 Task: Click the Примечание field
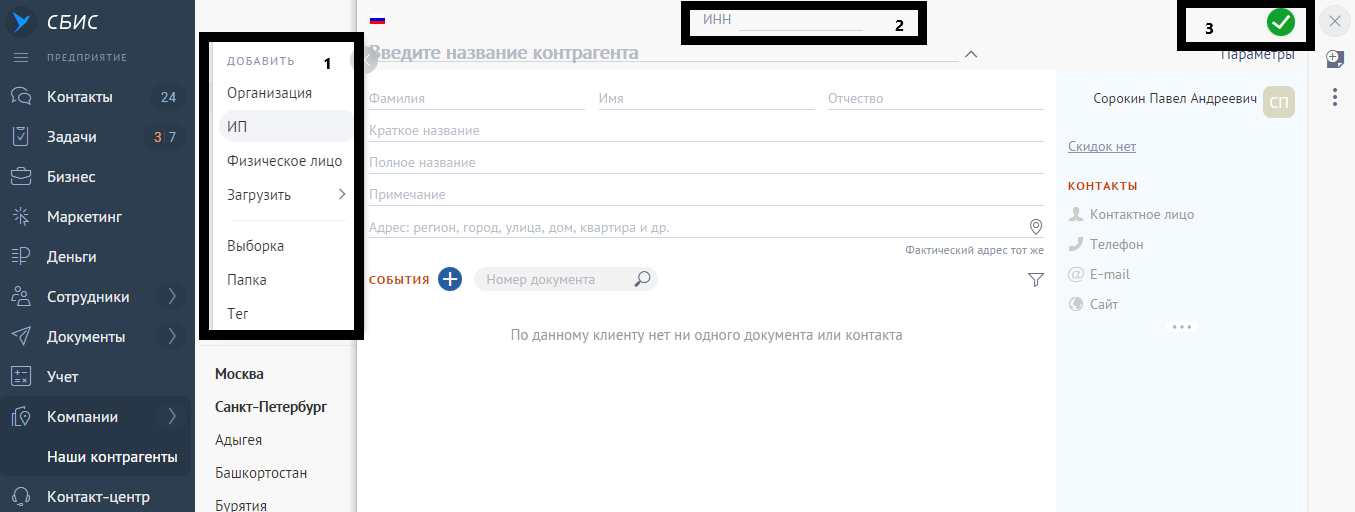(x=706, y=194)
